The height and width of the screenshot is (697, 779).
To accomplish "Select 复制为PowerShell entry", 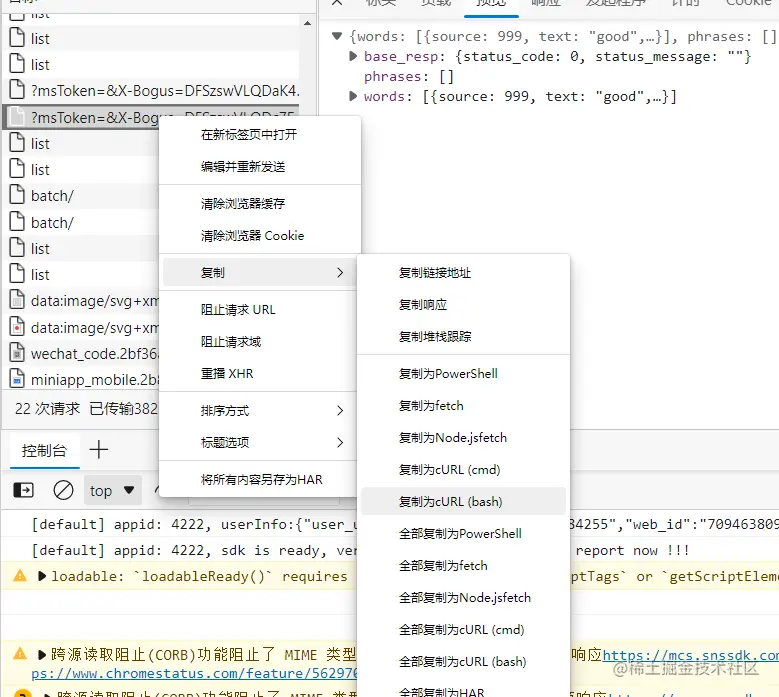I will 463,374.
